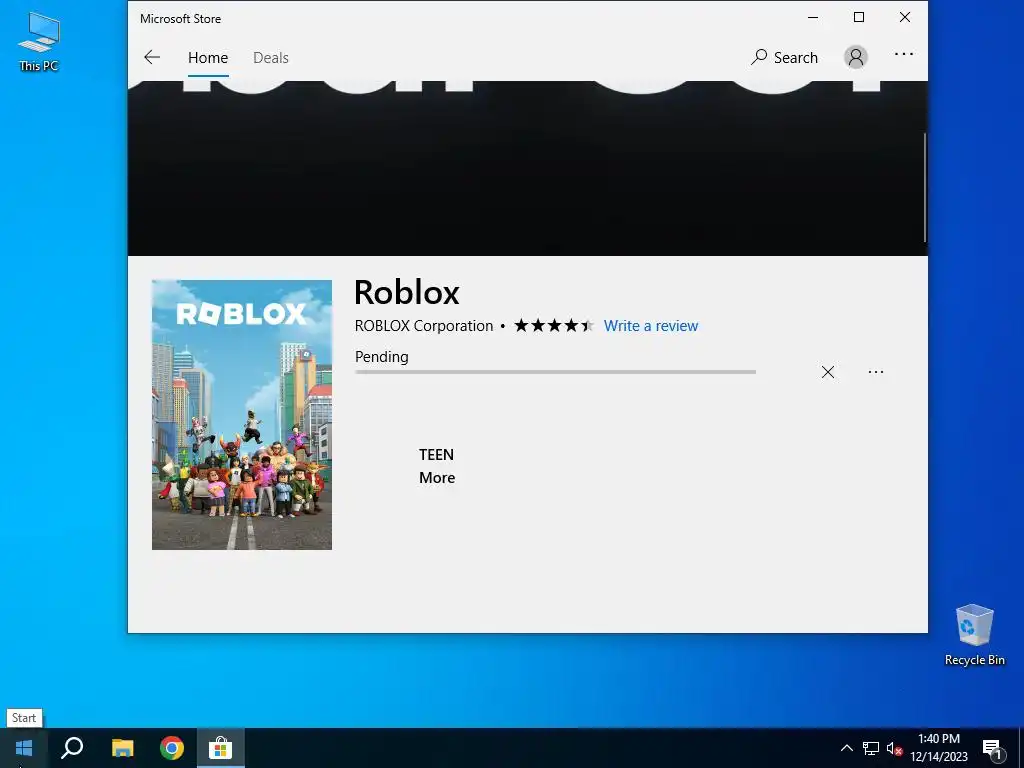Maximize the Microsoft Store window
This screenshot has height=768, width=1024.
pos(859,18)
